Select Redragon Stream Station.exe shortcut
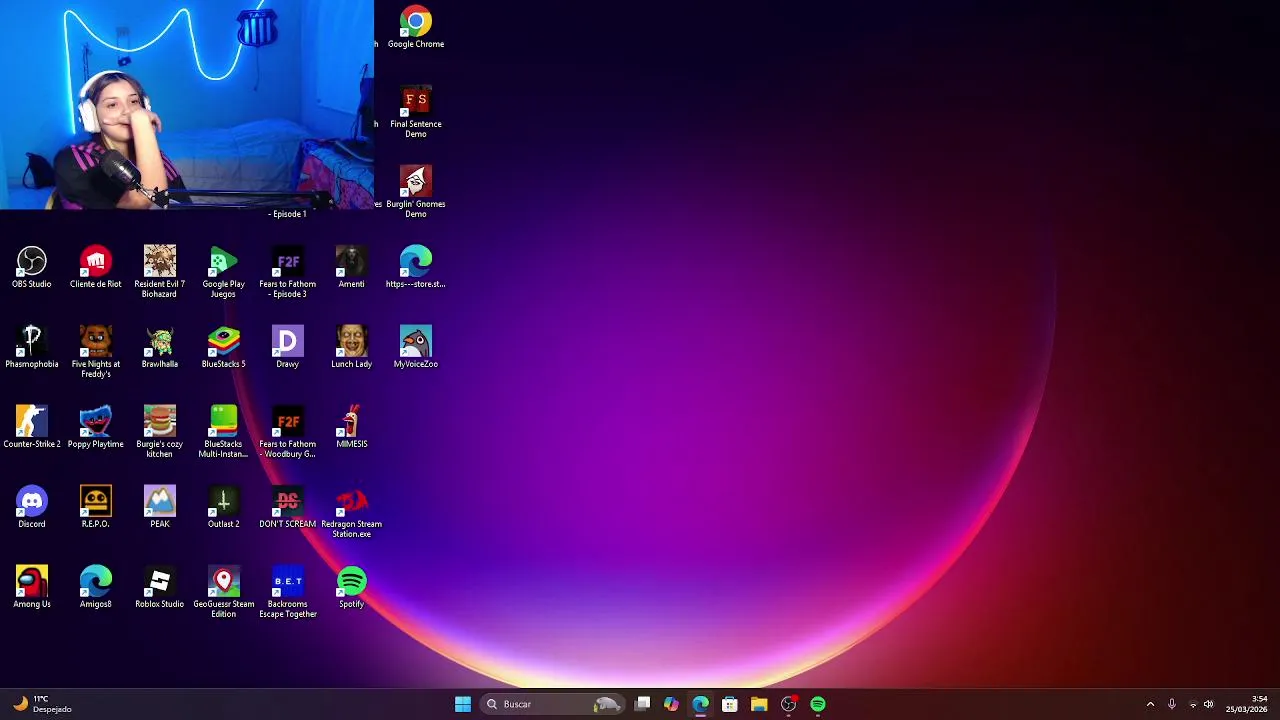 point(352,512)
